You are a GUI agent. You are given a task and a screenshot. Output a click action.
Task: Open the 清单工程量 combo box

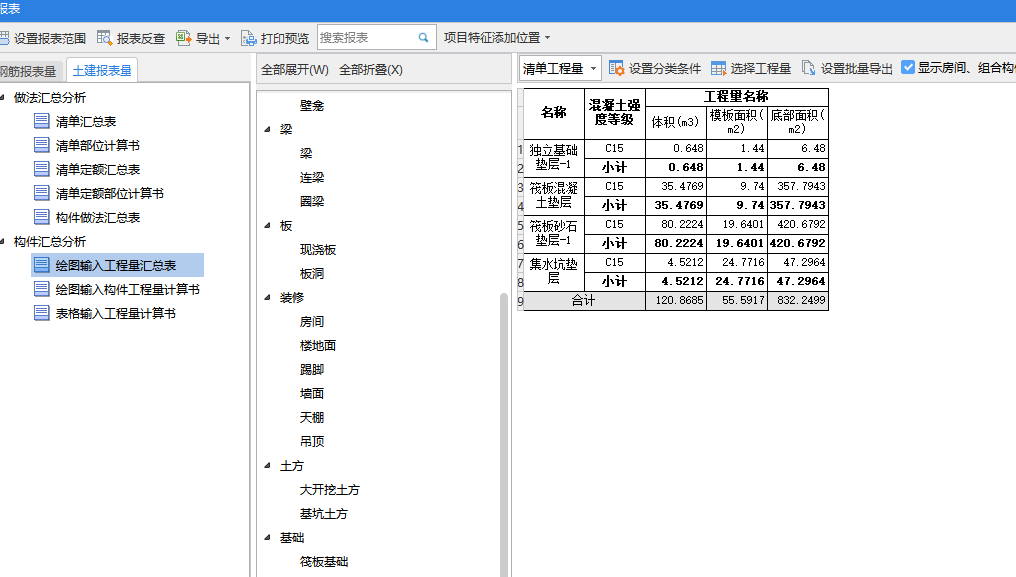(560, 68)
